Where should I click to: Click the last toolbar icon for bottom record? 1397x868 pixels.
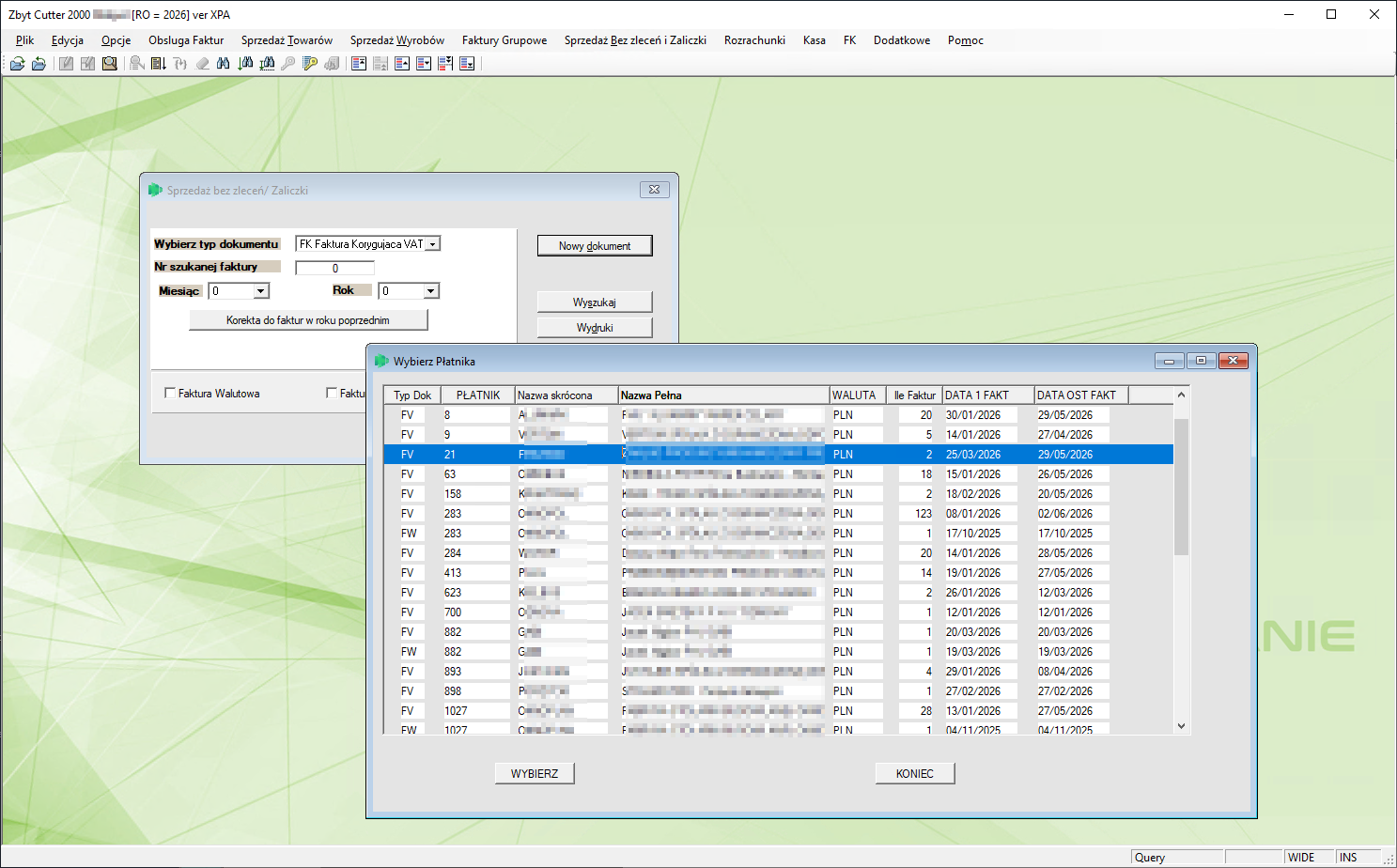click(467, 64)
